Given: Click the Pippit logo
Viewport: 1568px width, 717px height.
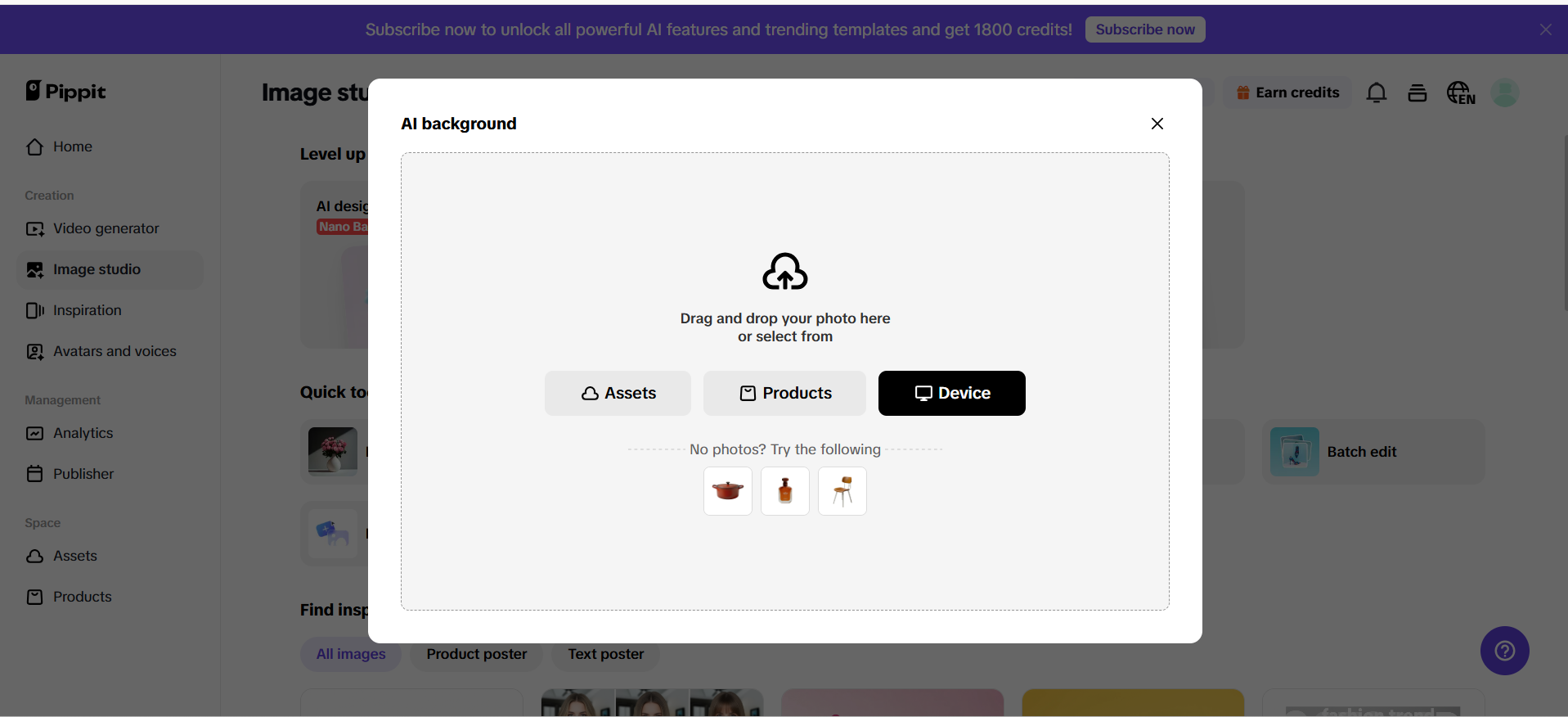Looking at the screenshot, I should coord(66,92).
